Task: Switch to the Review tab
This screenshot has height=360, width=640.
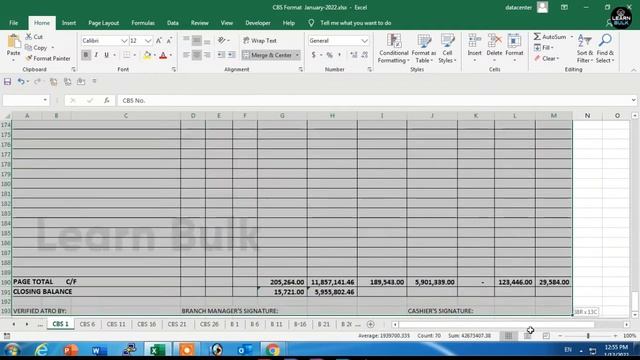Action: tap(200, 23)
